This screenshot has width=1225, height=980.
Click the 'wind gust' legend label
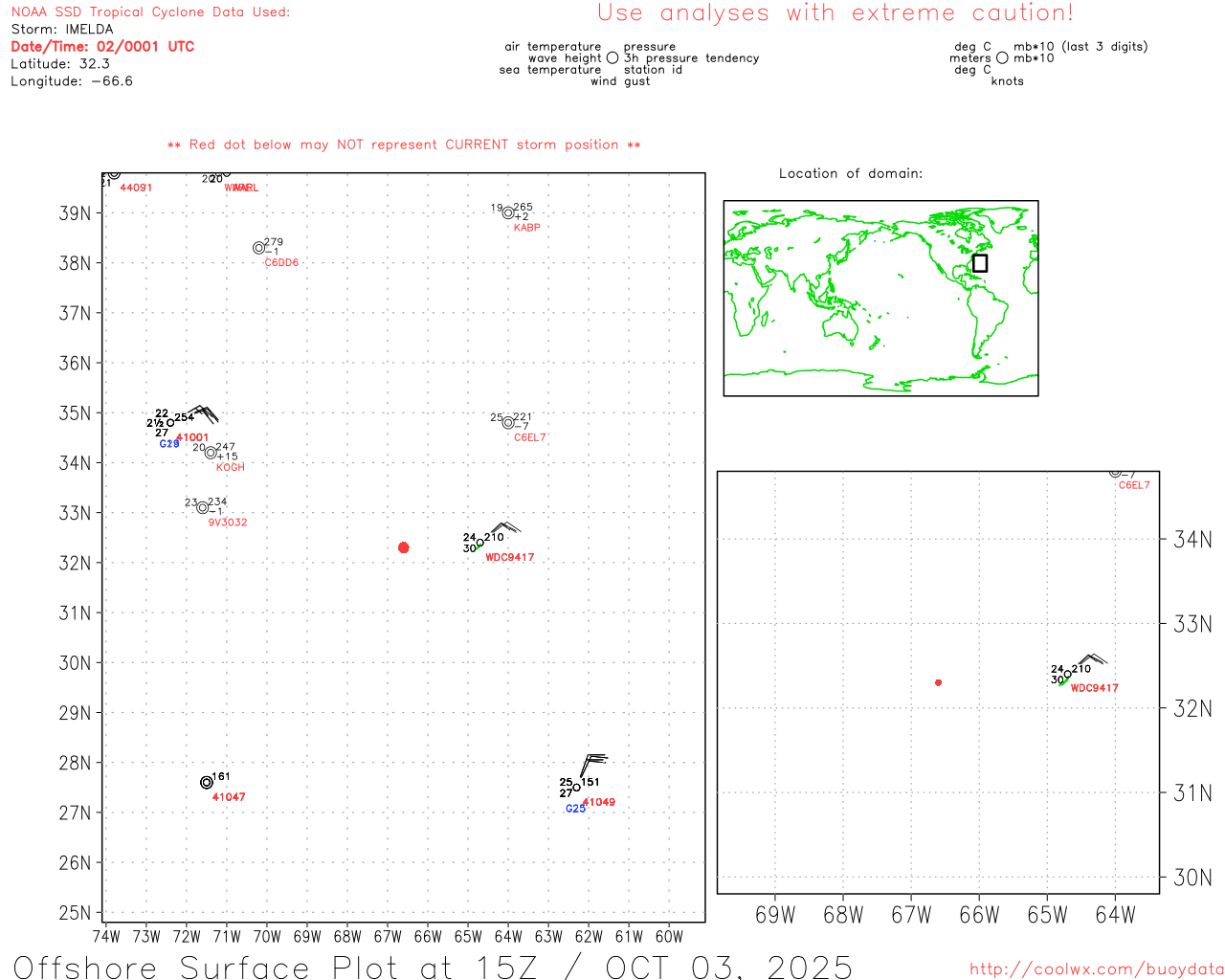[620, 81]
